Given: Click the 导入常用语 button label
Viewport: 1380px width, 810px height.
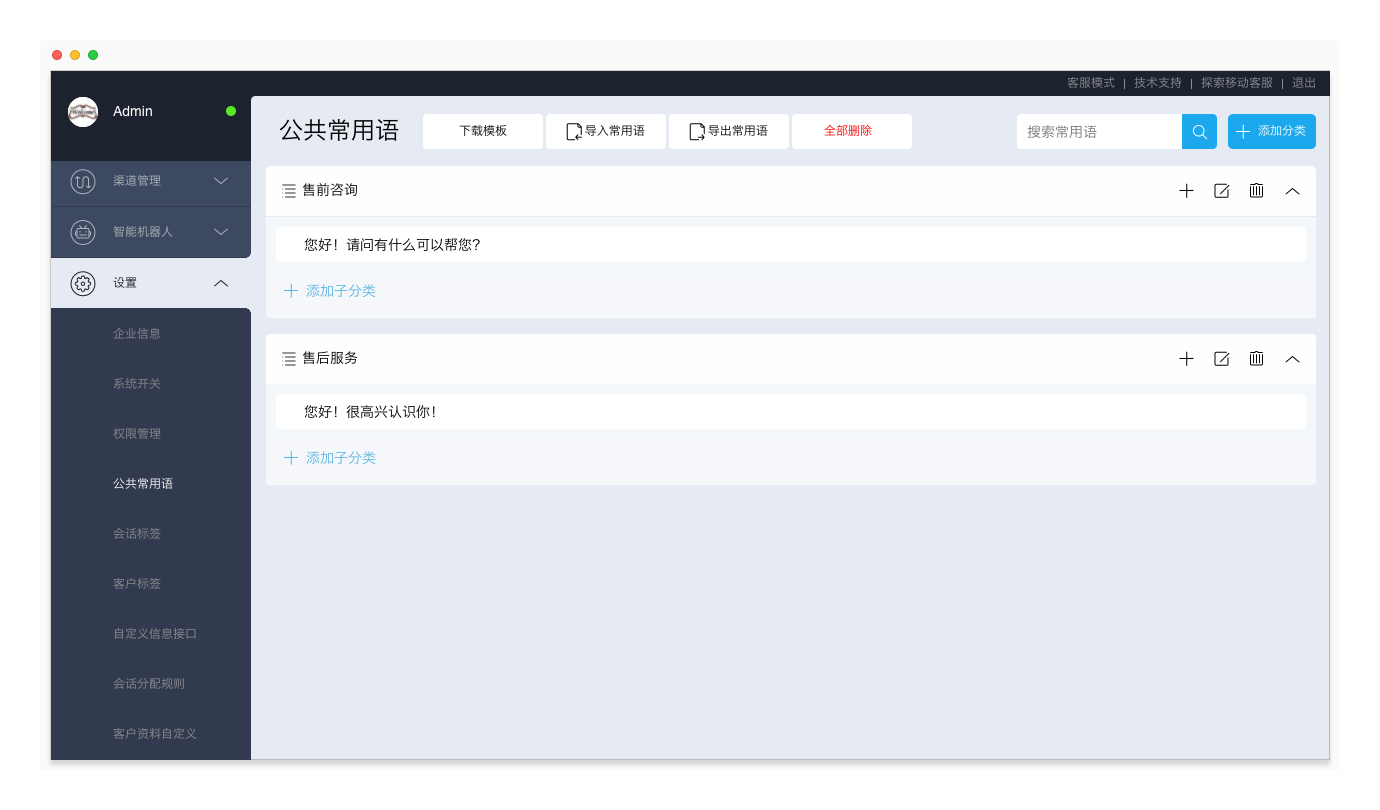Looking at the screenshot, I should 615,131.
